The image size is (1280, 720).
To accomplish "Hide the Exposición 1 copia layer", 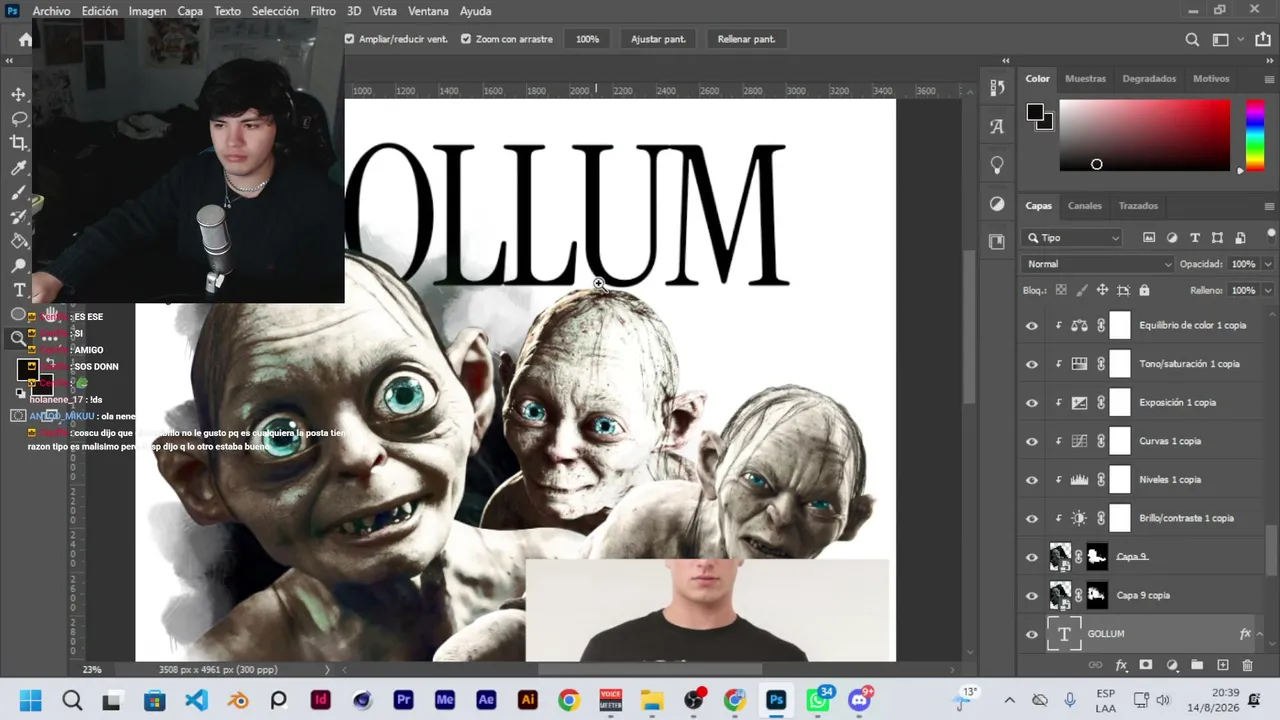I will click(x=1032, y=402).
